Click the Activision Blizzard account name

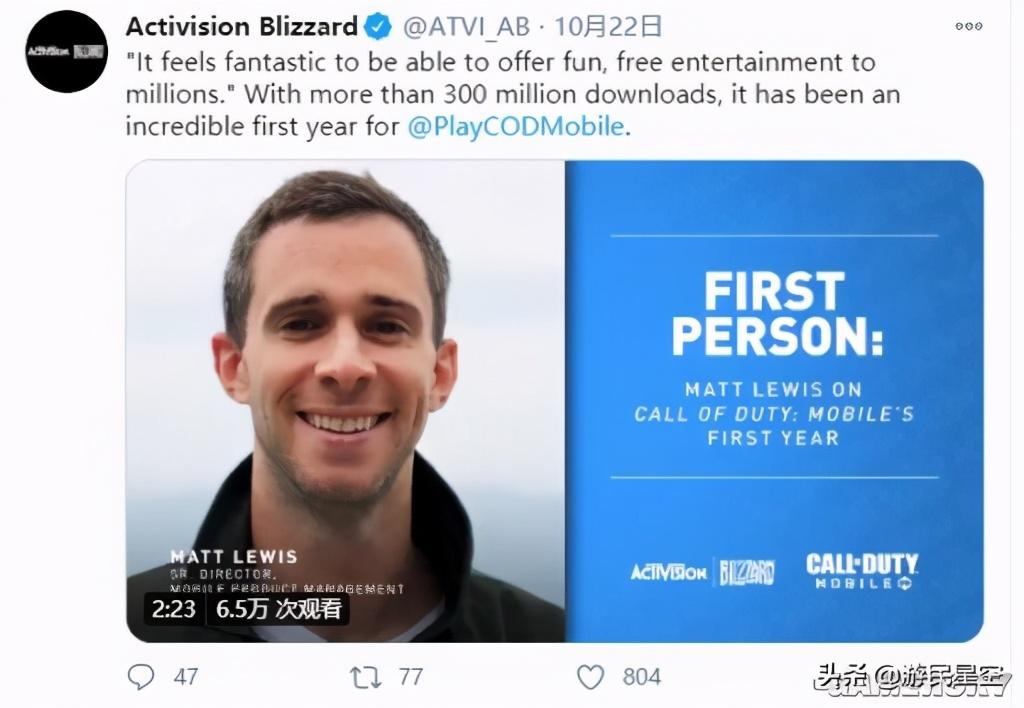click(242, 27)
